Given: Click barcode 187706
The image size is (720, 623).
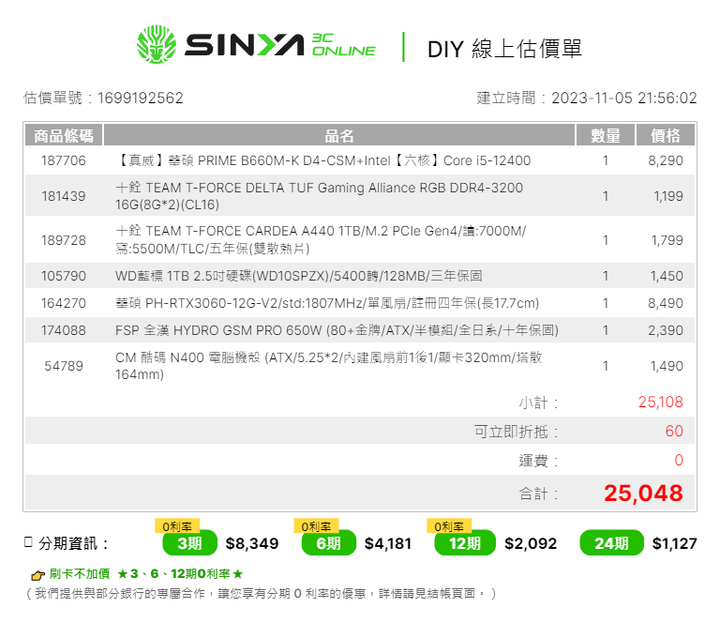Looking at the screenshot, I should [63, 161].
